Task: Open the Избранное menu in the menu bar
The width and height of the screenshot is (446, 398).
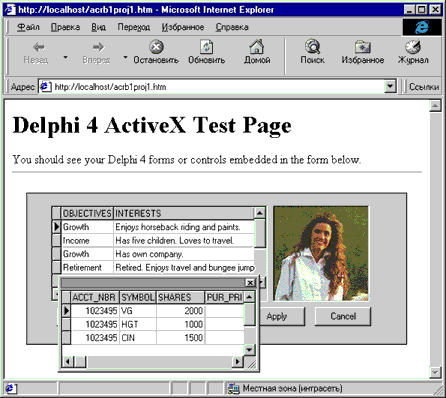Action: point(183,27)
